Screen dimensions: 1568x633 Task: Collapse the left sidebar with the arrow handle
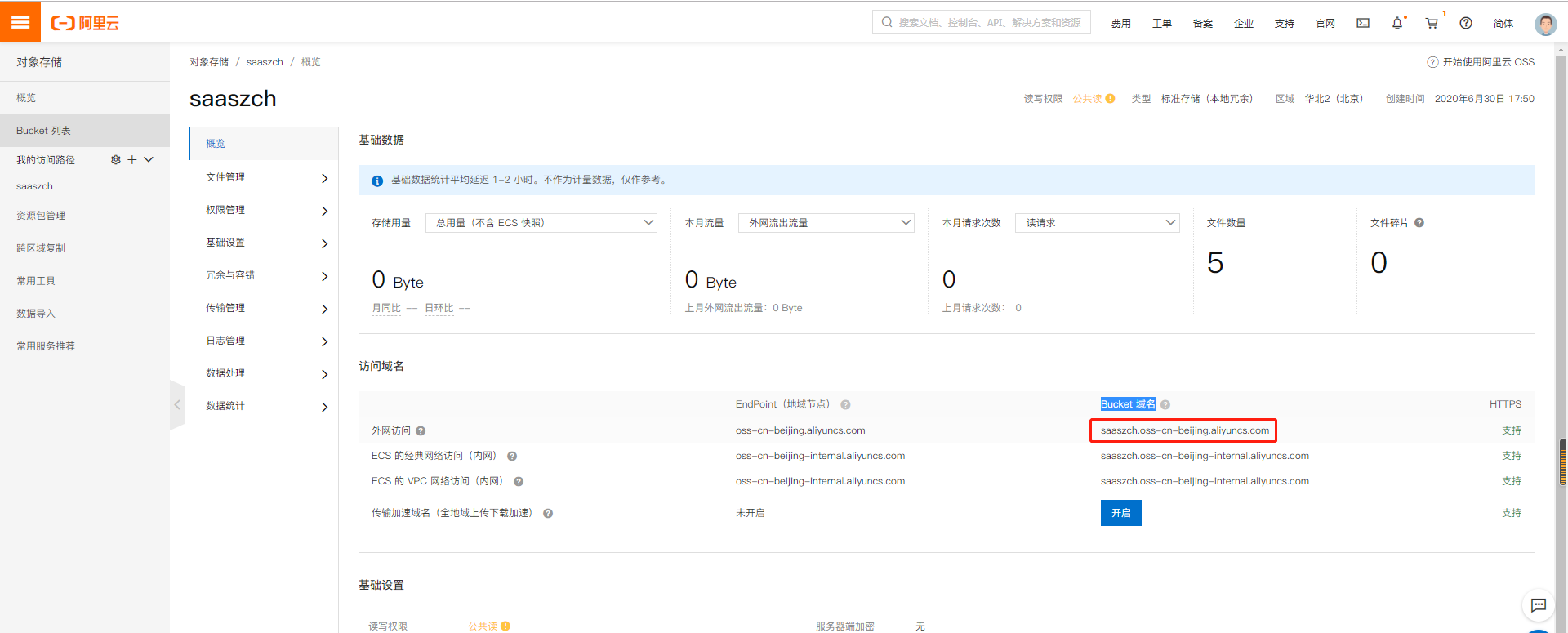click(x=177, y=404)
